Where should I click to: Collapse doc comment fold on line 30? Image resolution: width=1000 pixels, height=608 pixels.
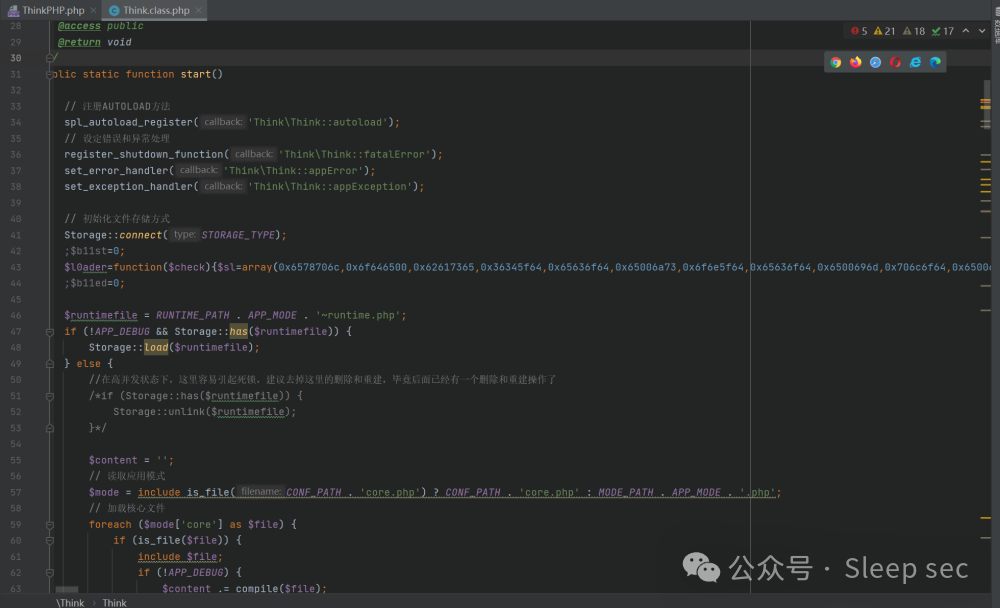[50, 58]
